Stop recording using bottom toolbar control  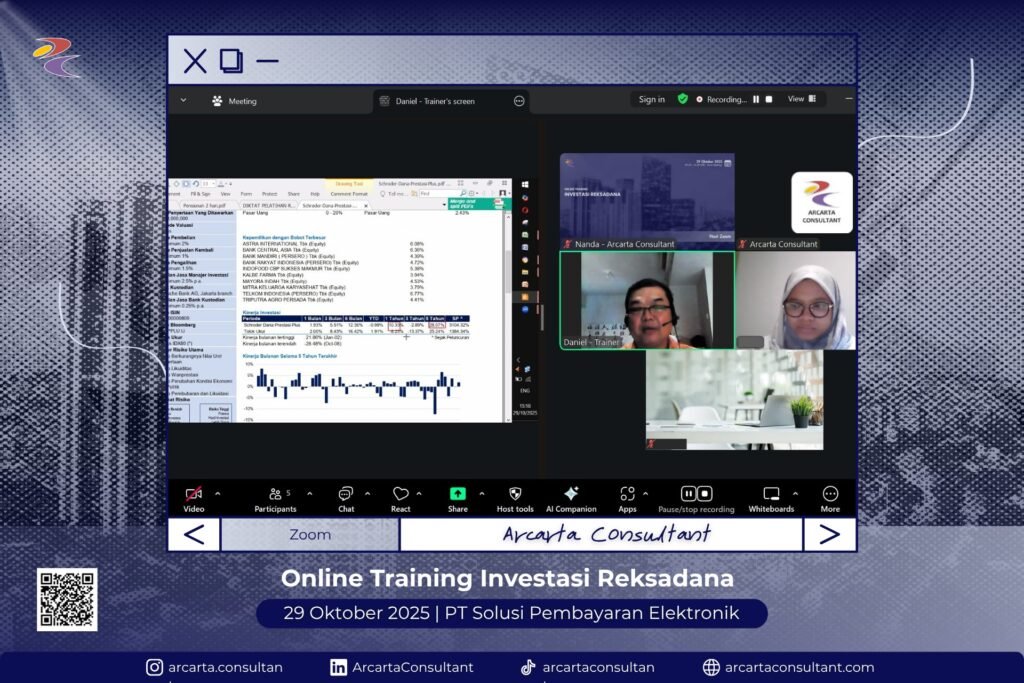(705, 493)
